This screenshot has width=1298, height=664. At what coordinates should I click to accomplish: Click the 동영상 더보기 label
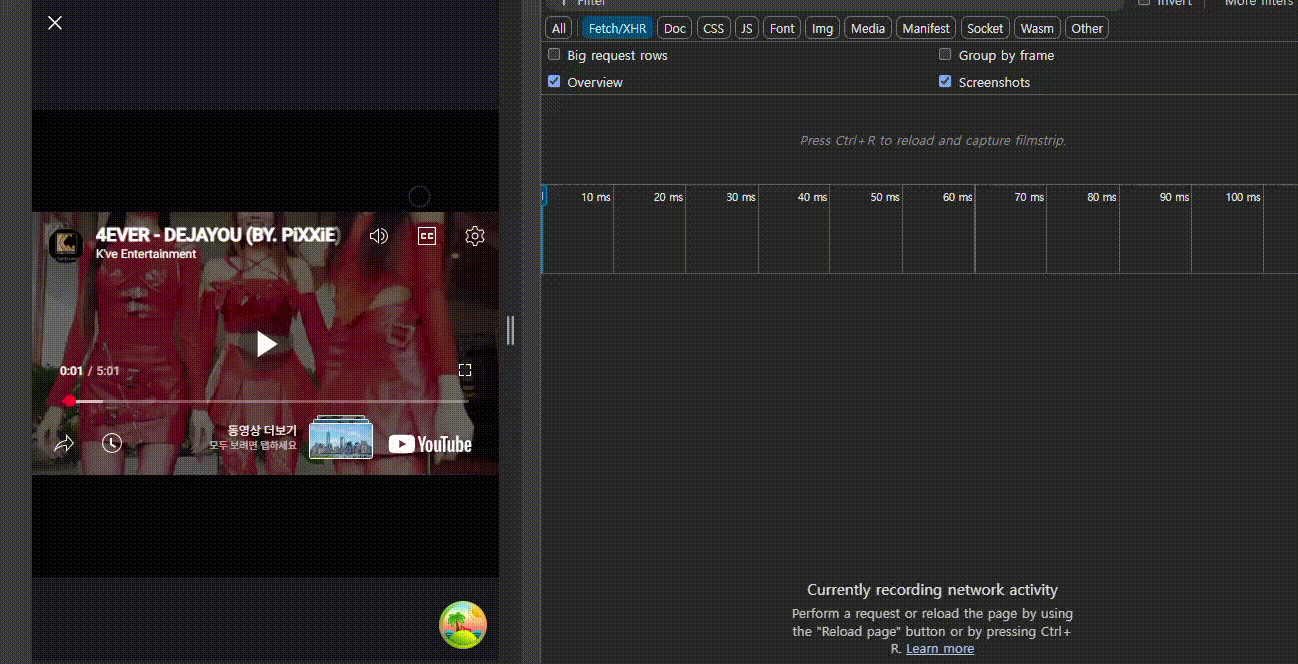(262, 431)
